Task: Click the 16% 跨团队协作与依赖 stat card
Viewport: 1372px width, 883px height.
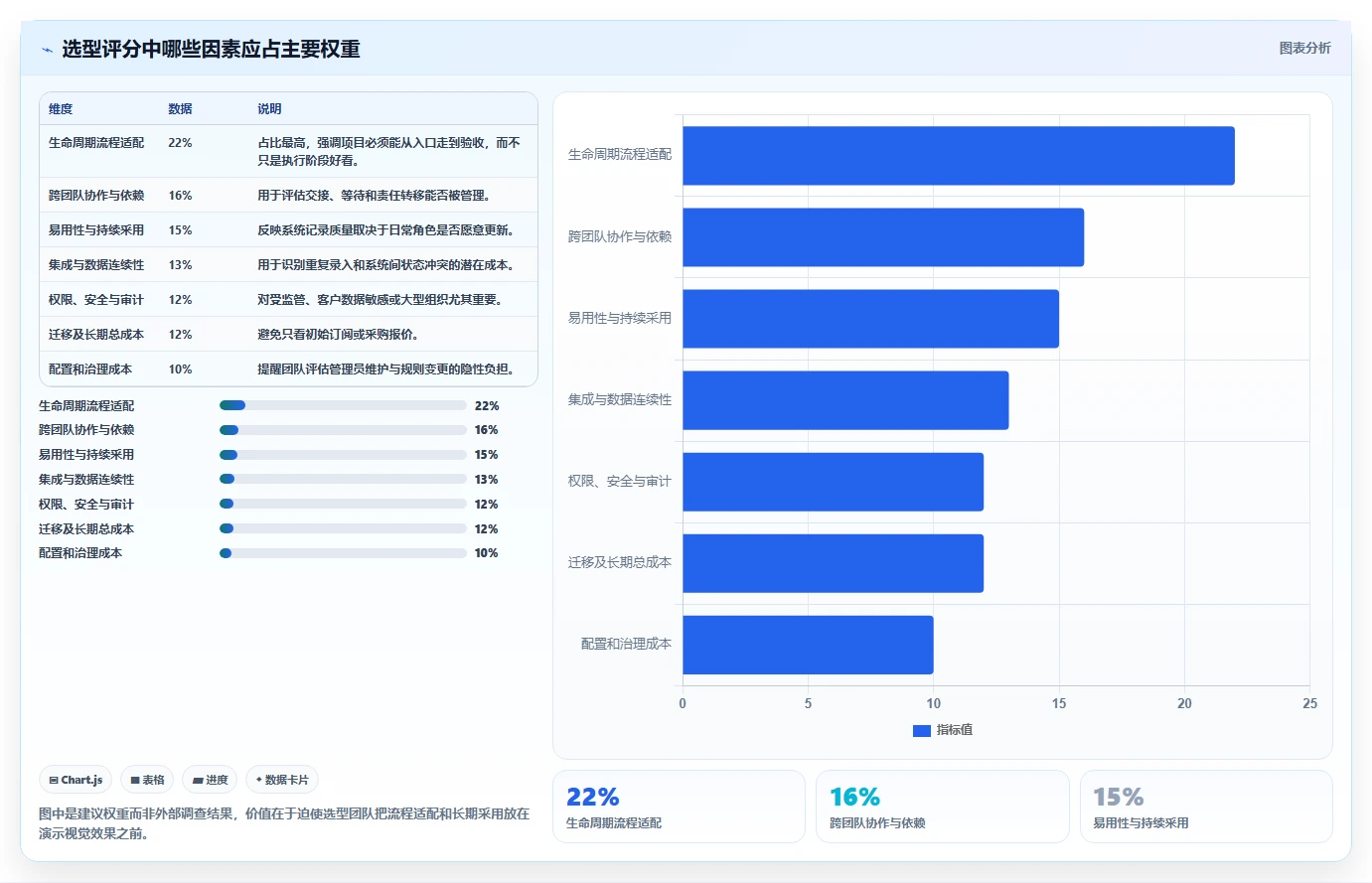Action: coord(942,807)
